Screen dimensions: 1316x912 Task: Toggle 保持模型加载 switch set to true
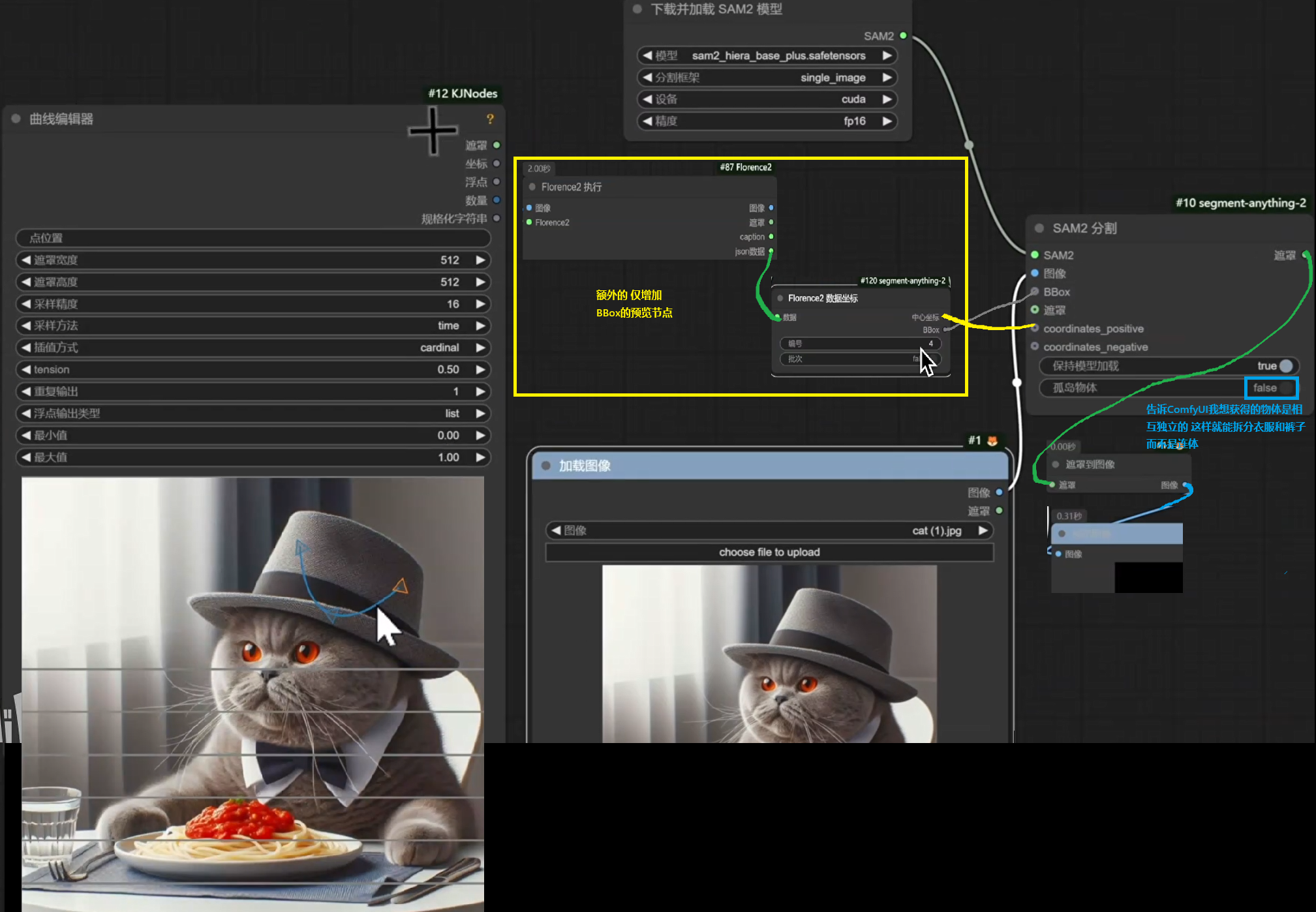tap(1285, 366)
